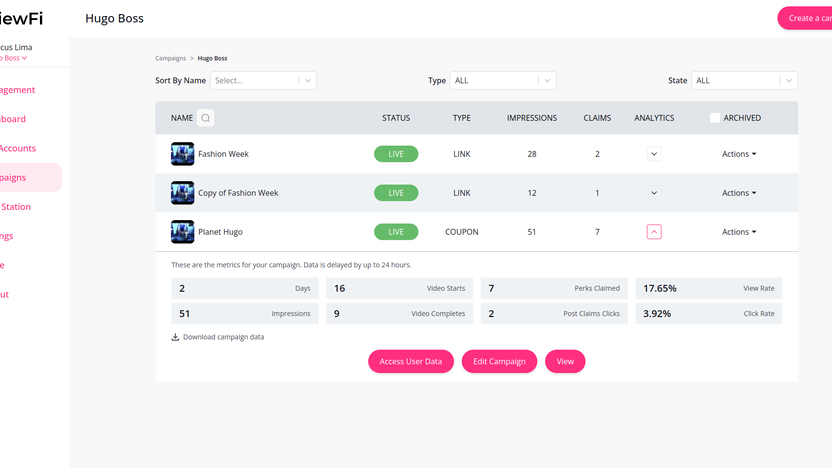This screenshot has height=468, width=832.
Task: Expand analytics for Fashion Week
Action: coord(654,154)
